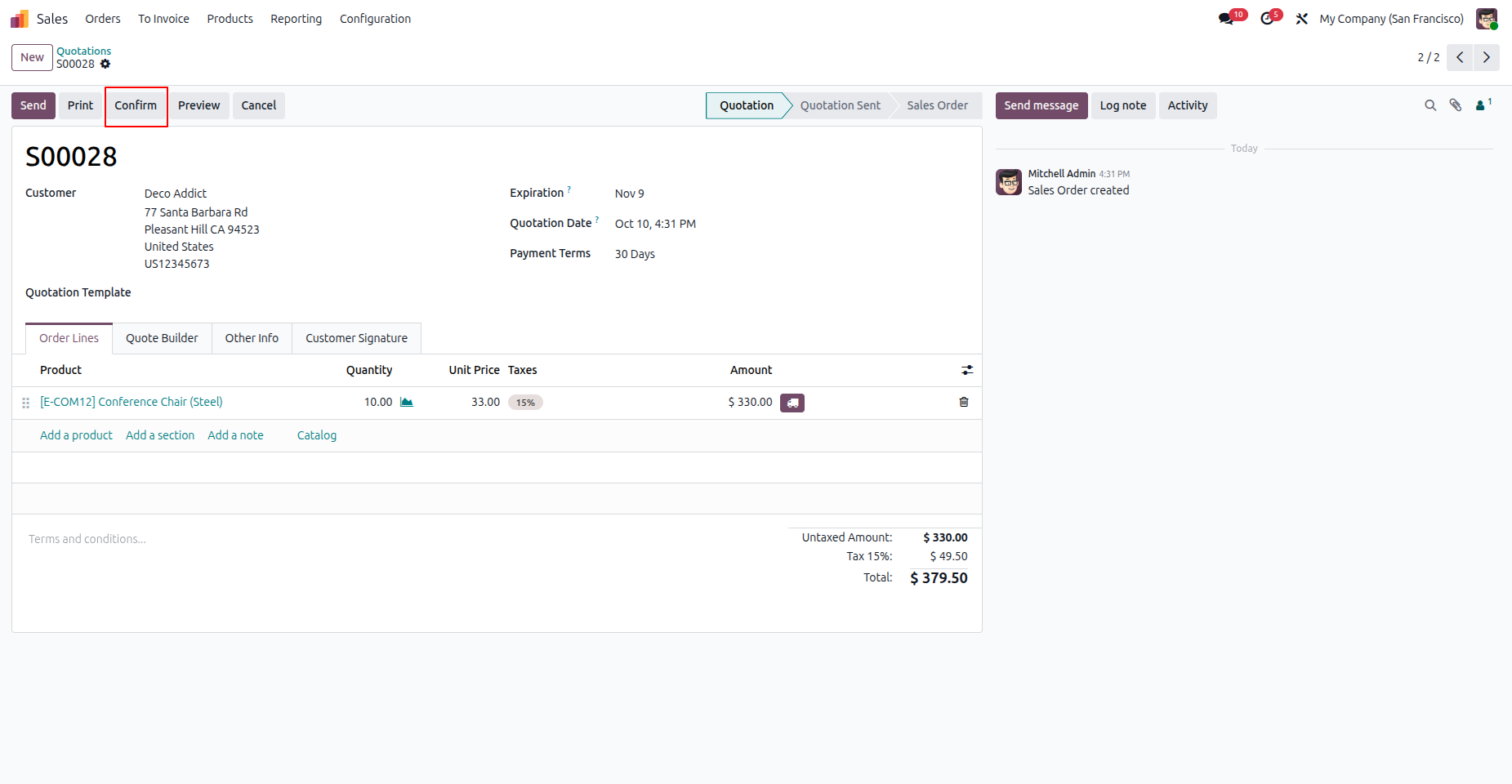Click the debug tools wrench icon

point(1302,19)
